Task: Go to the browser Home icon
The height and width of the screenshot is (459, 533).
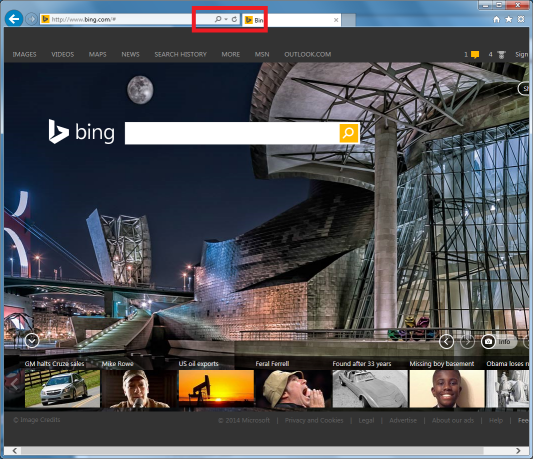Action: [x=497, y=19]
